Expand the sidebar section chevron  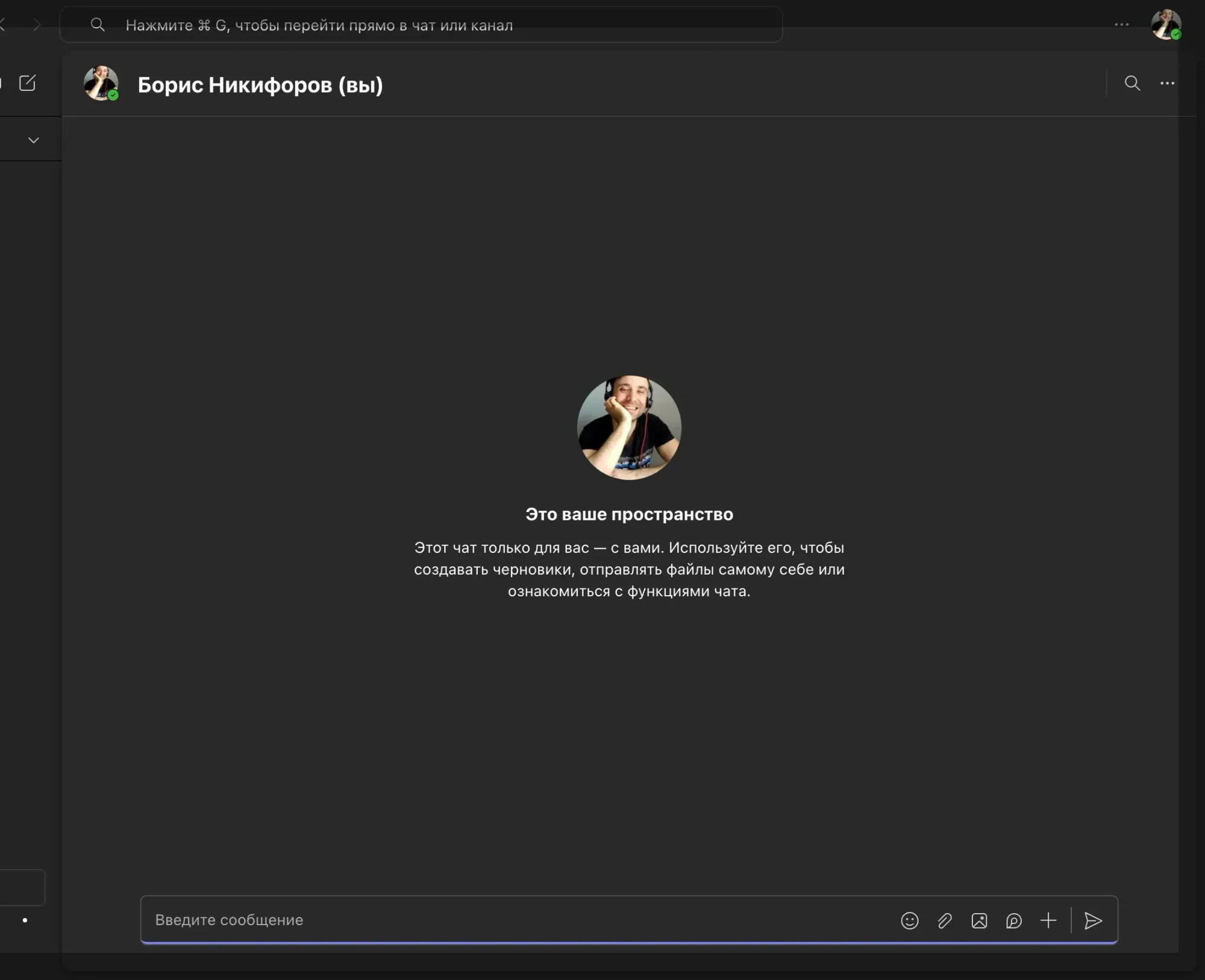point(34,140)
